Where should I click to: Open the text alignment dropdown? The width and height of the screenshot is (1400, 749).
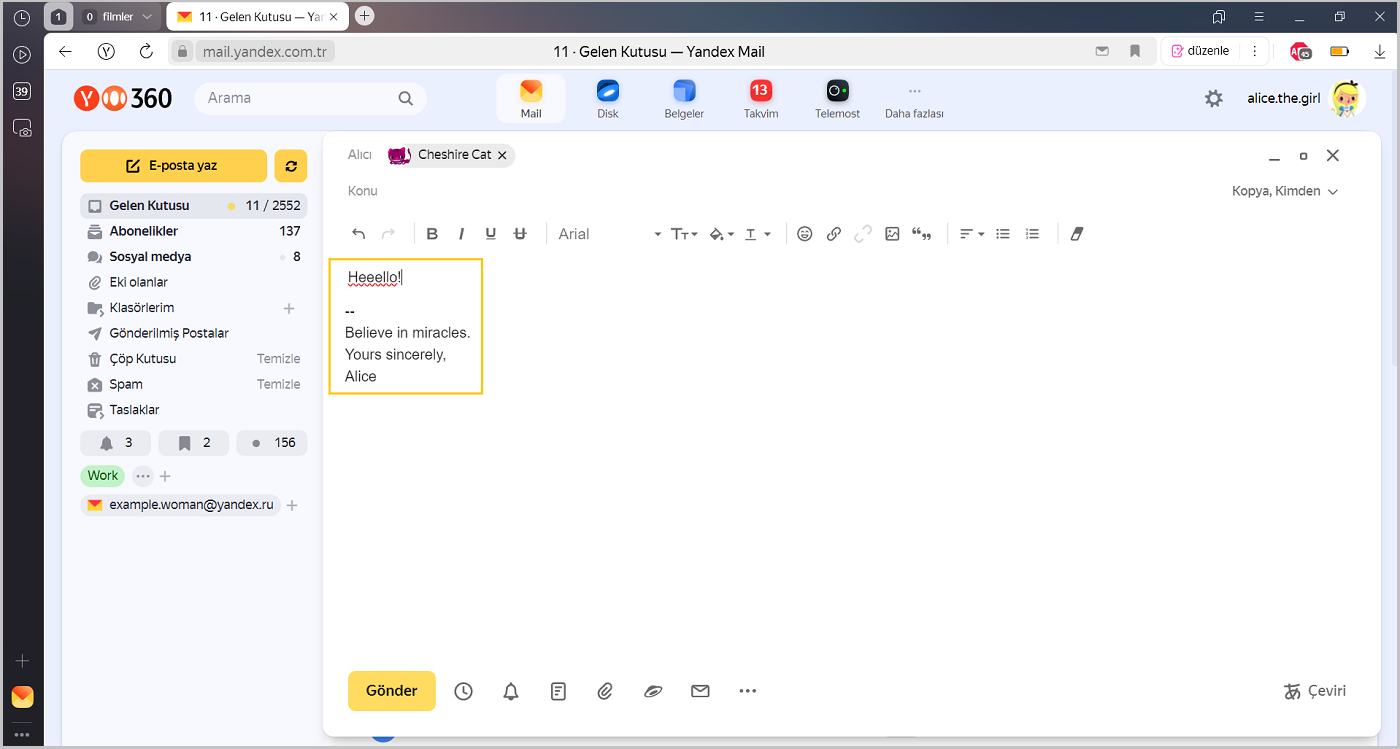click(971, 234)
